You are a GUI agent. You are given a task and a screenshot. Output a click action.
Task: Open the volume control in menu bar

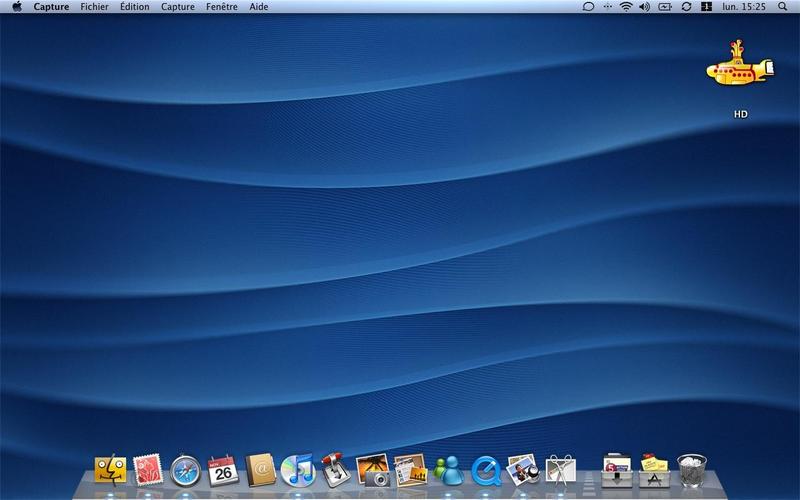644,7
